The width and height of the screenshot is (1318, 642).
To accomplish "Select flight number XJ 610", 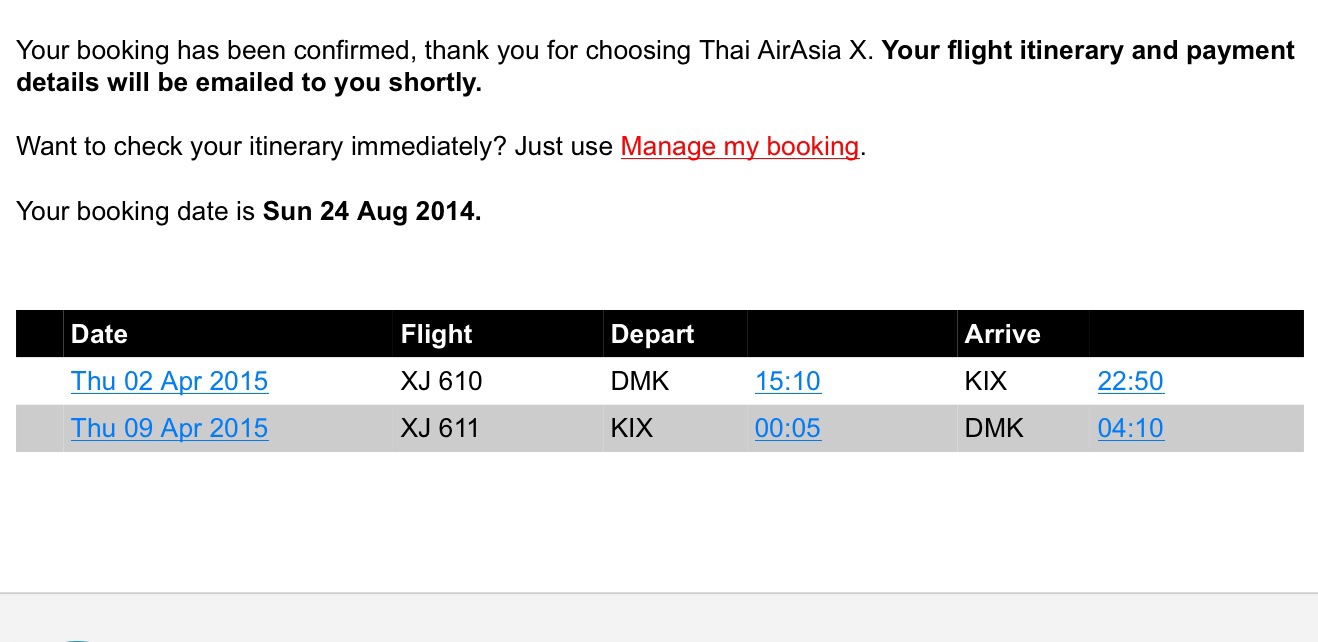I will pos(441,381).
